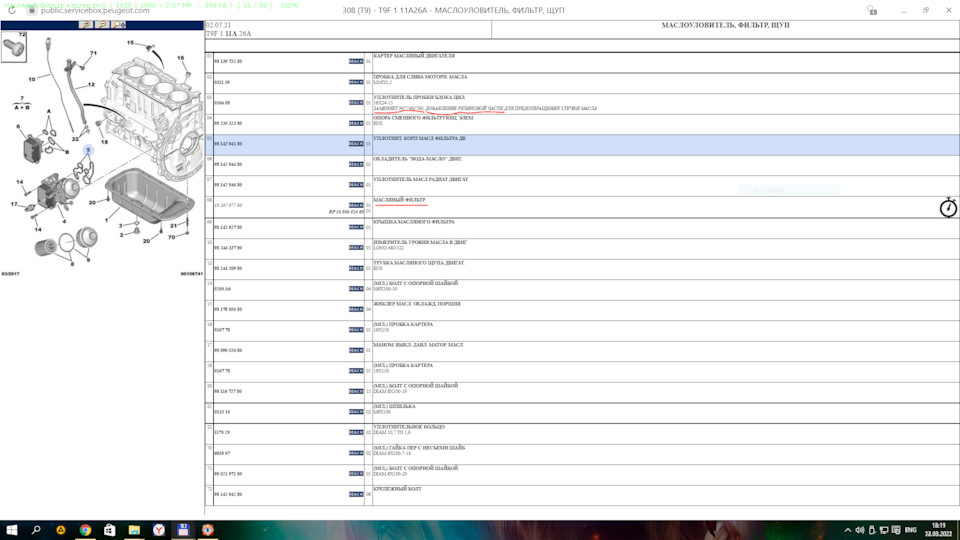Select callout 71 in the diagram

[x=93, y=53]
